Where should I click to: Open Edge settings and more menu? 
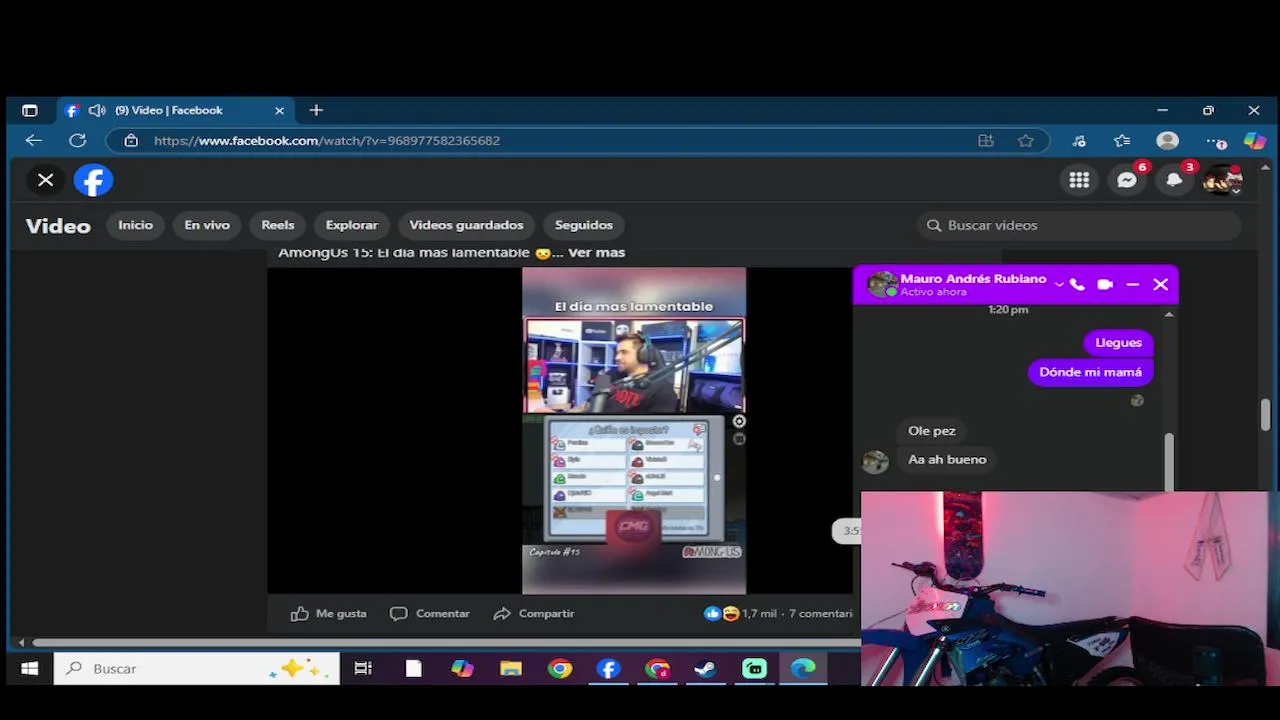[x=1215, y=141]
